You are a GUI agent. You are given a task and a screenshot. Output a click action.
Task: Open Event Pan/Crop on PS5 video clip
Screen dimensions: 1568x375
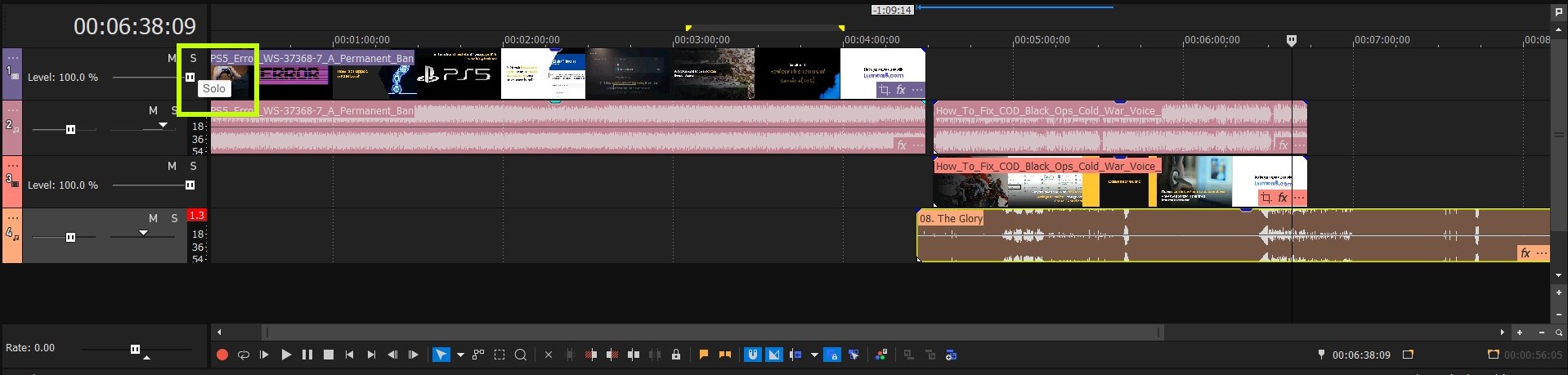(x=885, y=90)
